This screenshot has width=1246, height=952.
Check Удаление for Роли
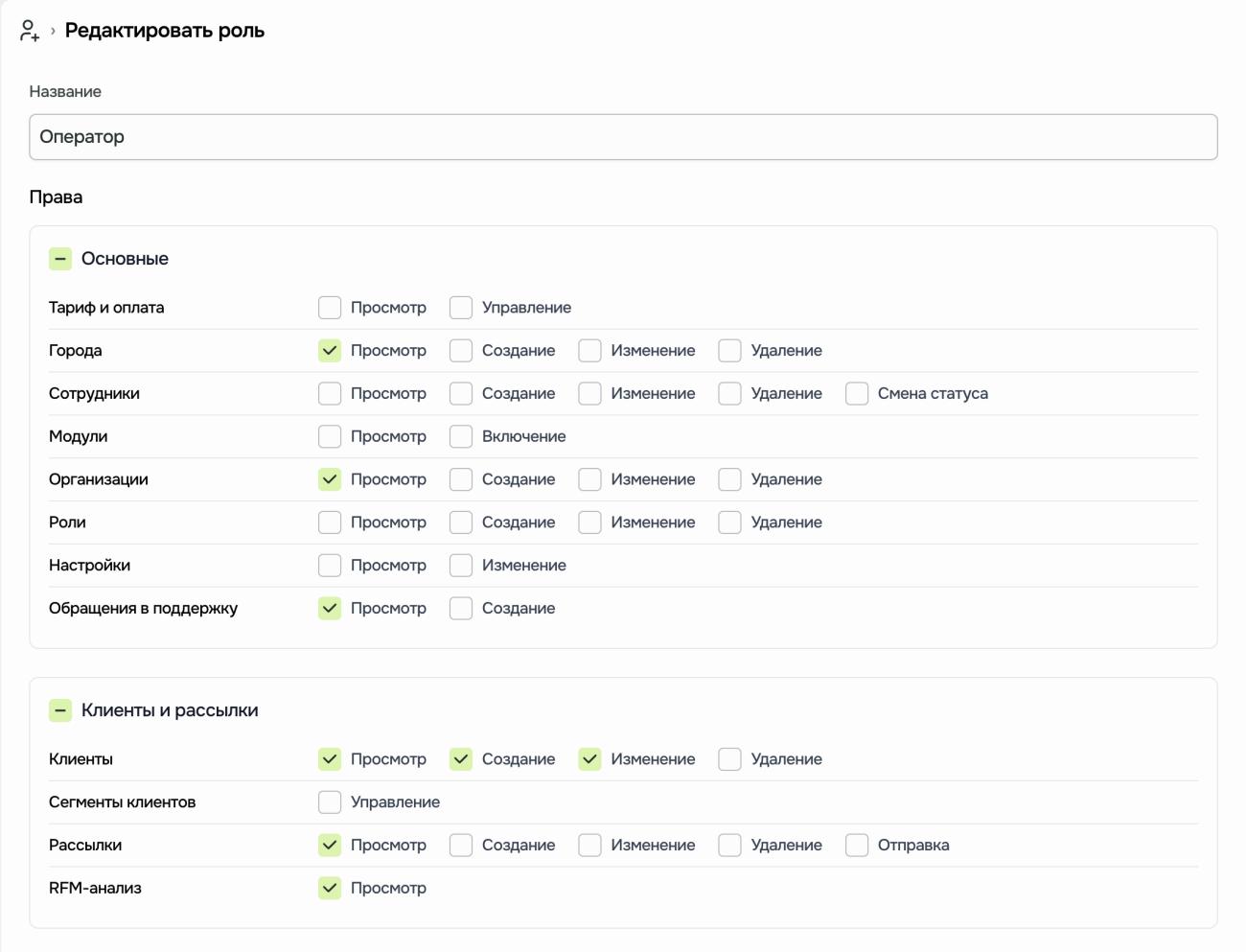729,522
